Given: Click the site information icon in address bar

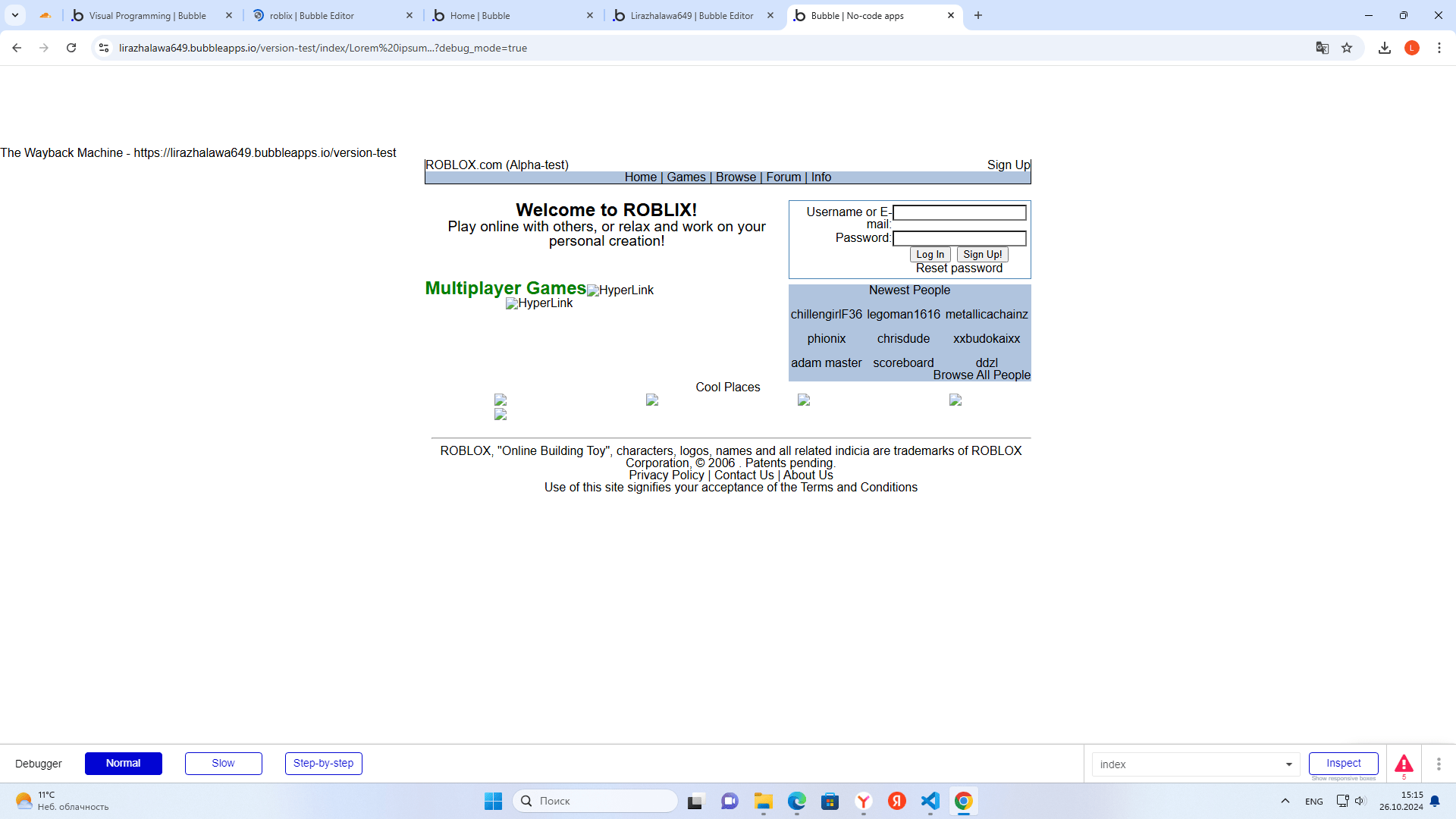Looking at the screenshot, I should (x=104, y=48).
